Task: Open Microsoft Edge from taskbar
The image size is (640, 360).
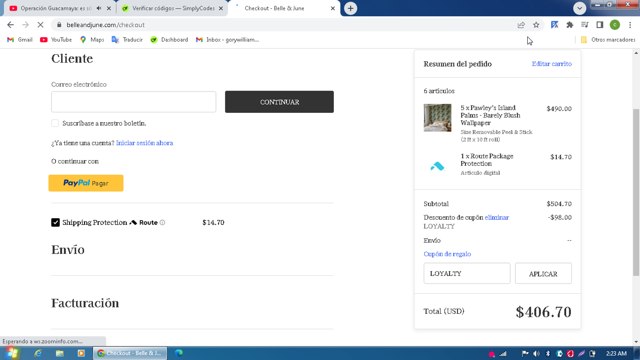Action: point(179,353)
